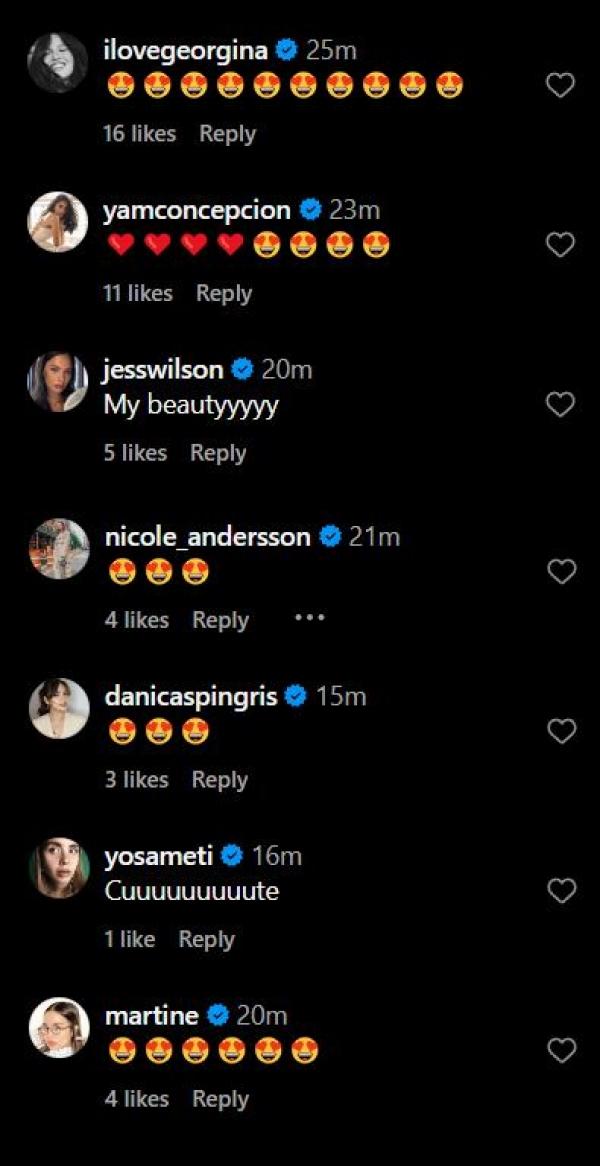600x1166 pixels.
Task: Like martine's comment with the heart
Action: (x=562, y=1050)
